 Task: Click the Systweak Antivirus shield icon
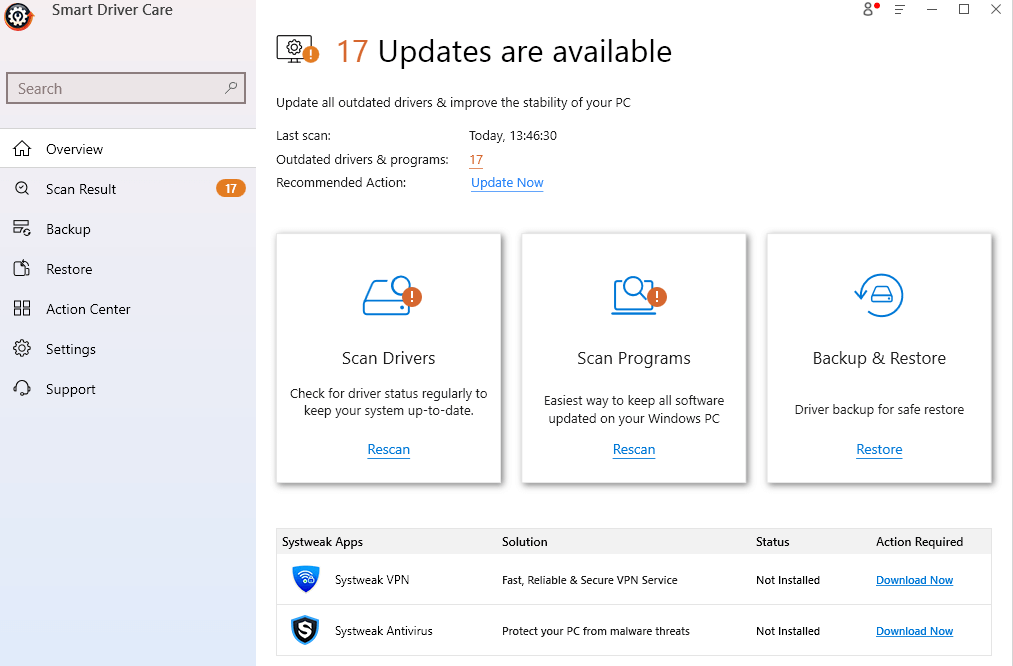point(305,630)
